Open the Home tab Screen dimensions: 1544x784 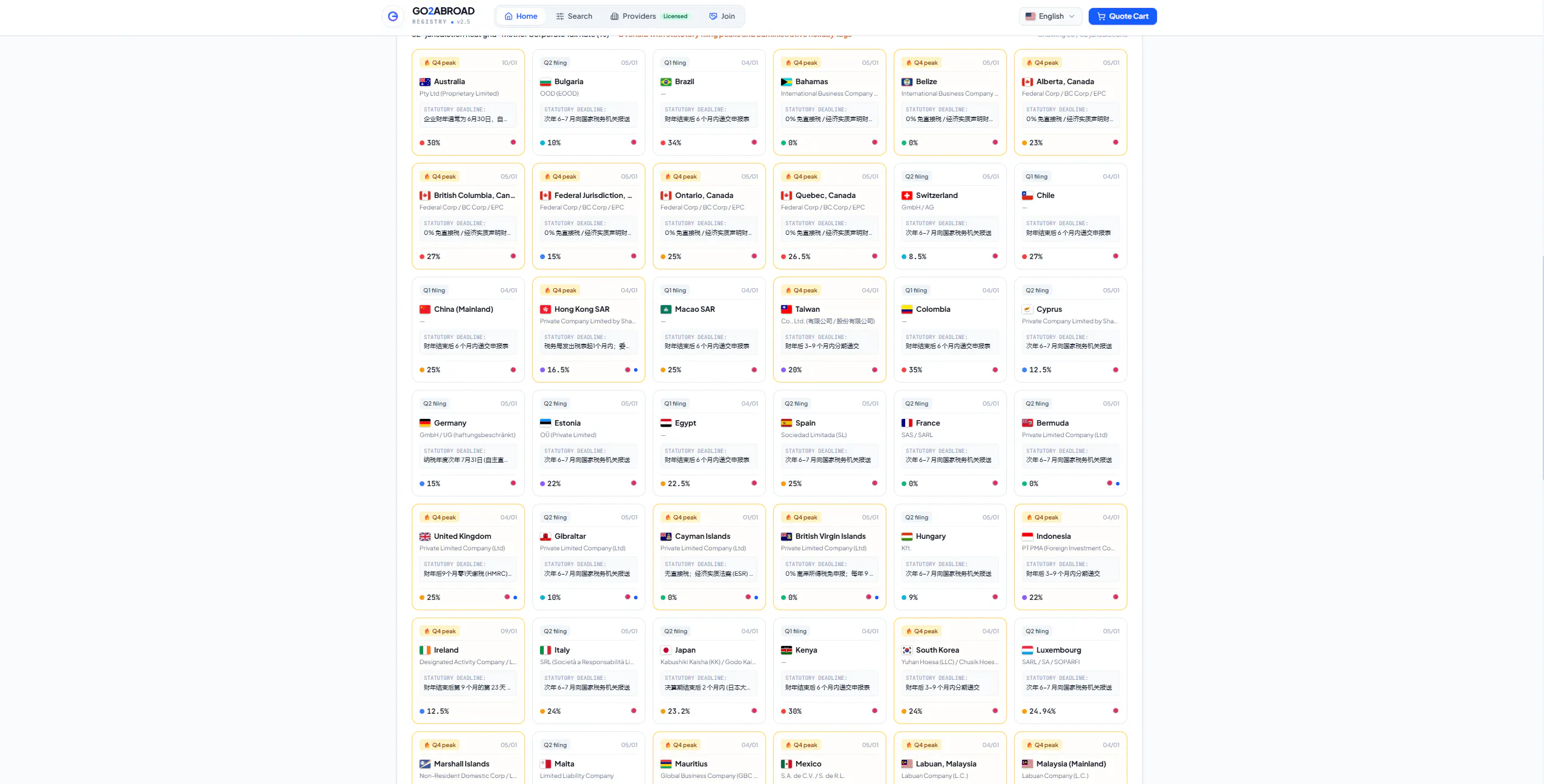click(521, 16)
